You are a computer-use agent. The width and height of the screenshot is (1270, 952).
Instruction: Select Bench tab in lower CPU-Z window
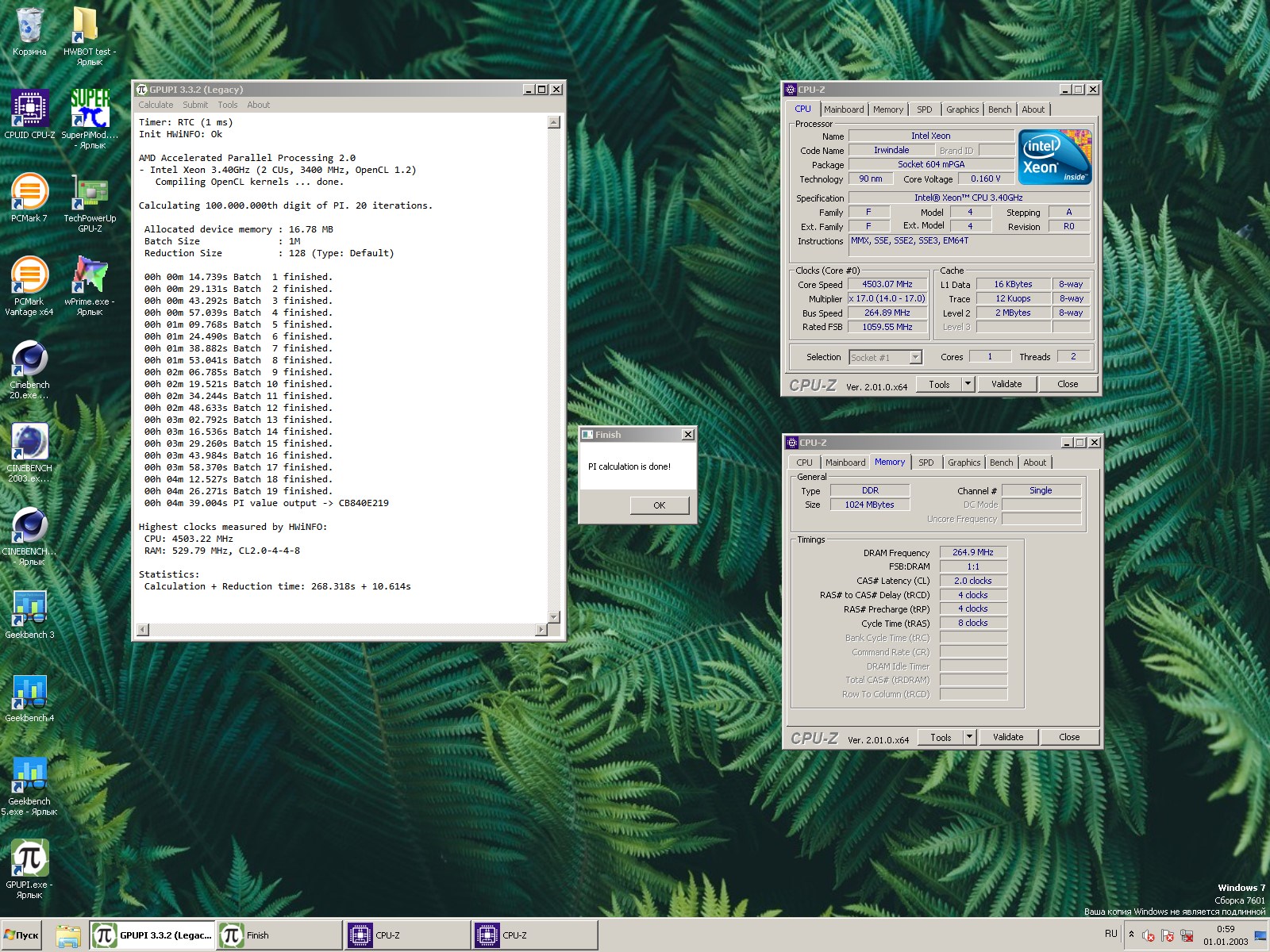(1002, 463)
